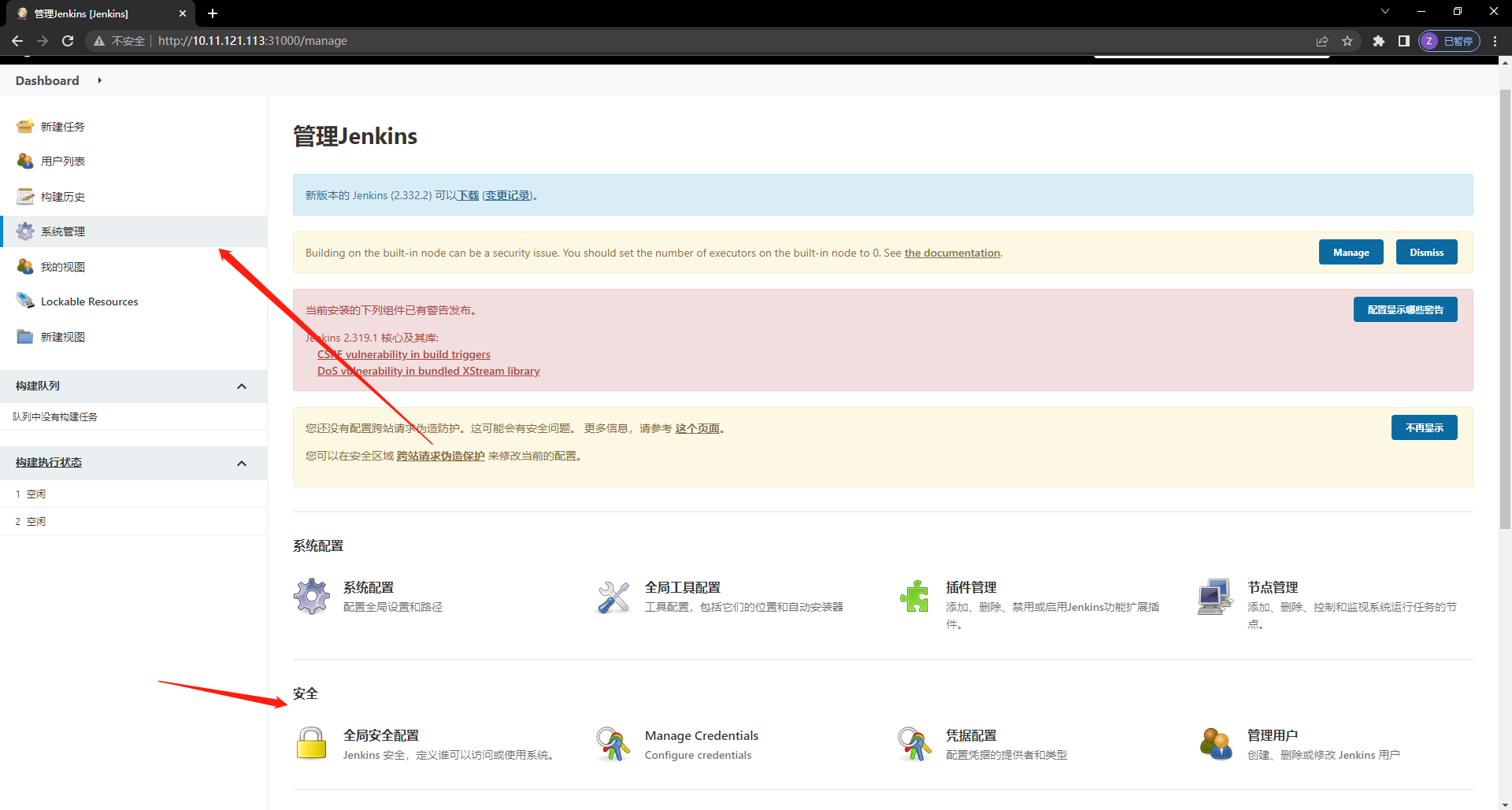Click the 插件管理 puzzle piece icon
Viewport: 1512px width, 810px height.
pyautogui.click(x=914, y=597)
